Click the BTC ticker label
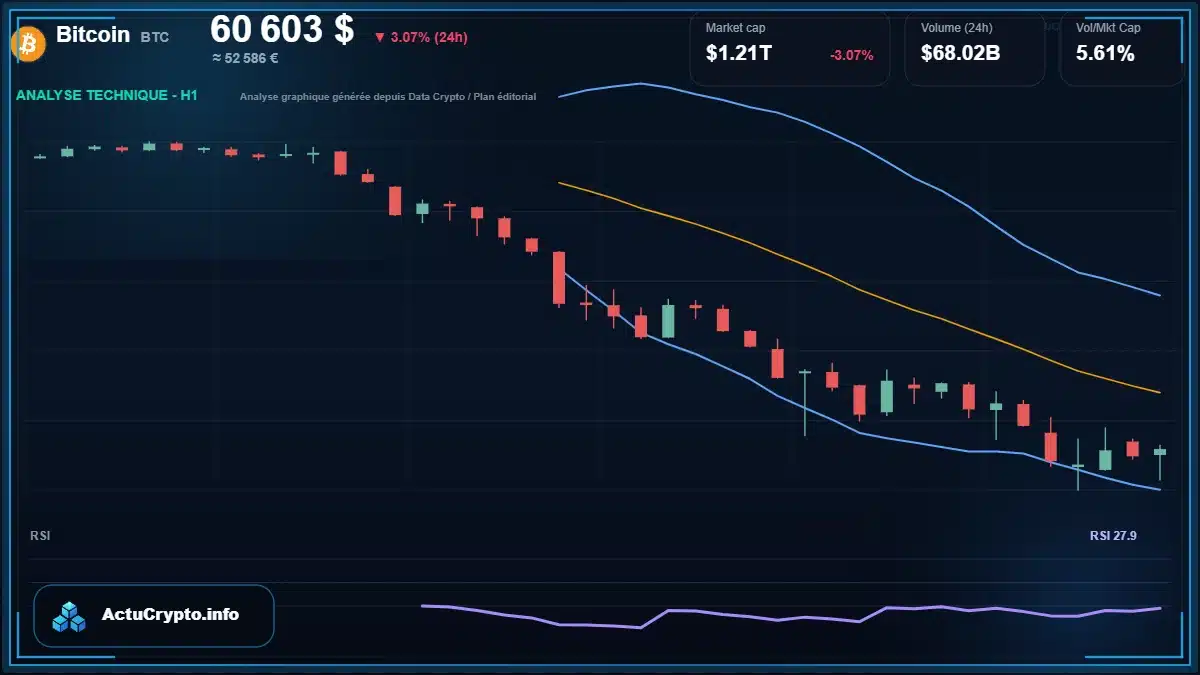Viewport: 1200px width, 675px height. click(155, 37)
